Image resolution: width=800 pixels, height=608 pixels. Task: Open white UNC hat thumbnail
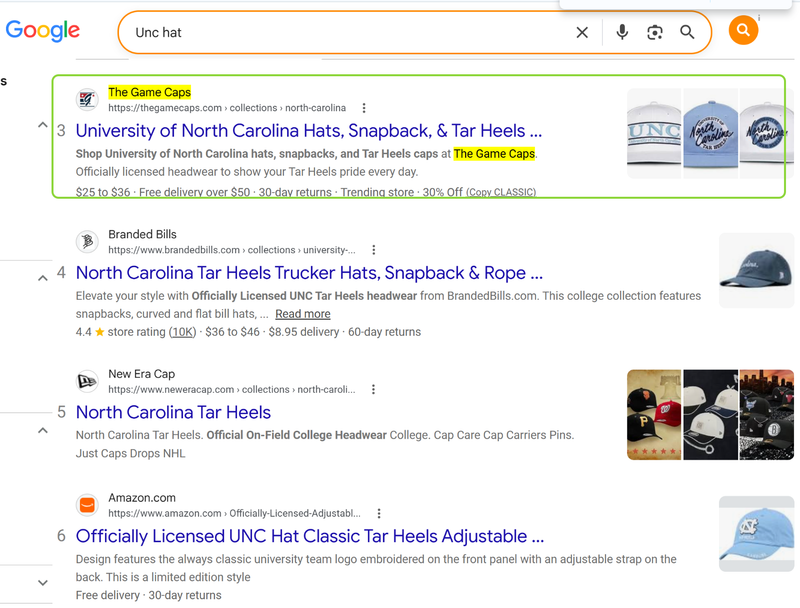point(654,133)
